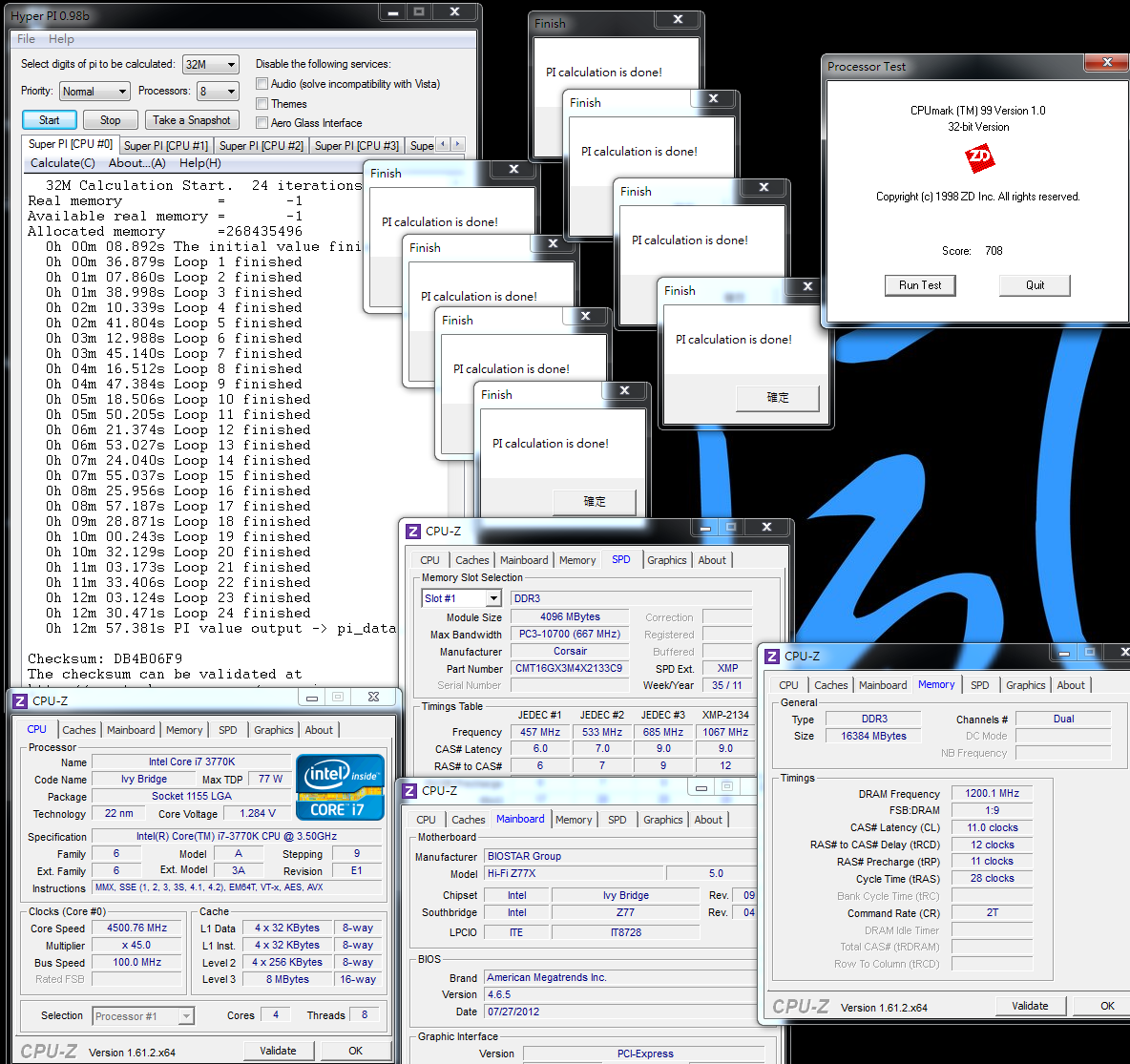The width and height of the screenshot is (1130, 1064).
Task: Click the Processors count dropdown
Action: tap(219, 92)
